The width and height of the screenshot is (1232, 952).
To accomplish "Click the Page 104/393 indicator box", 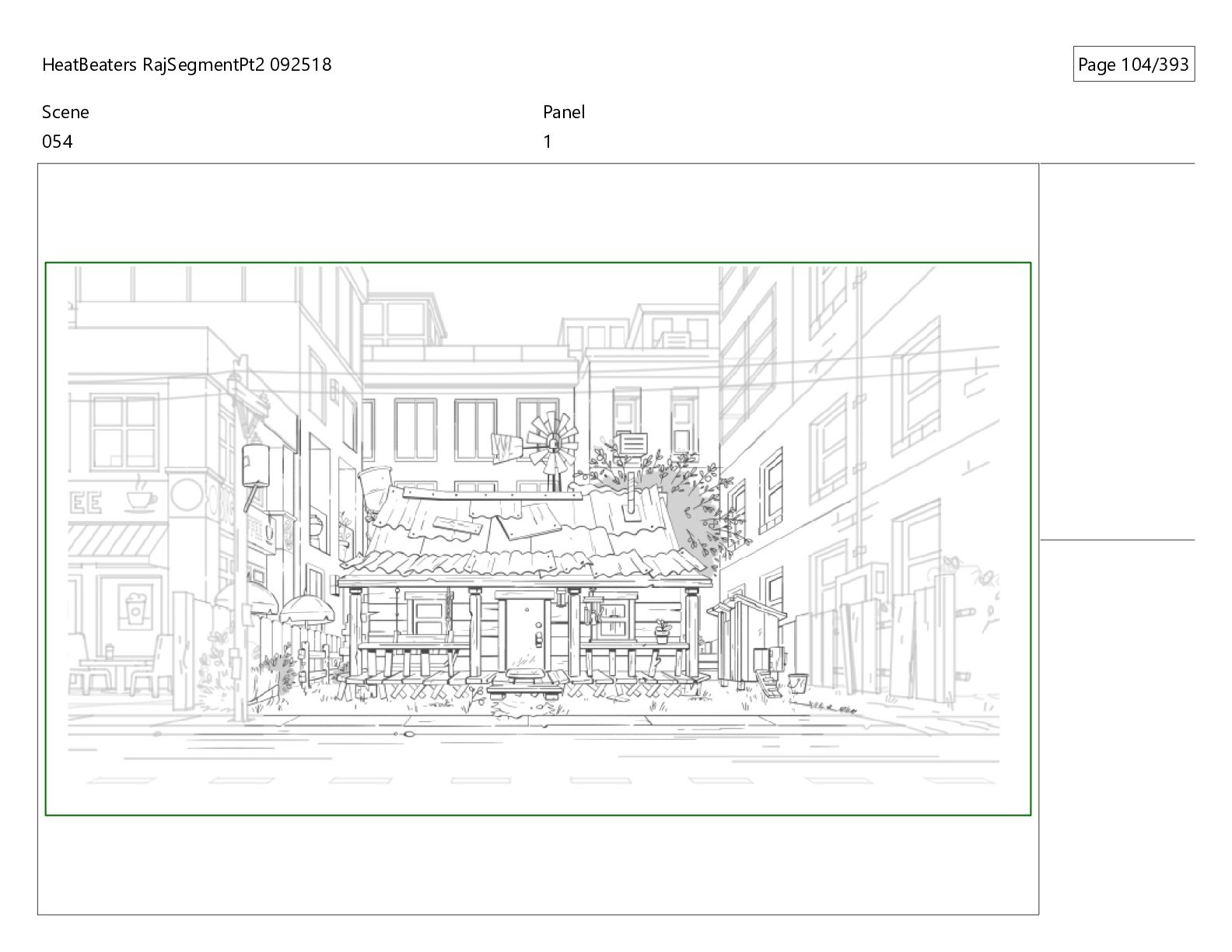I will [x=1133, y=65].
